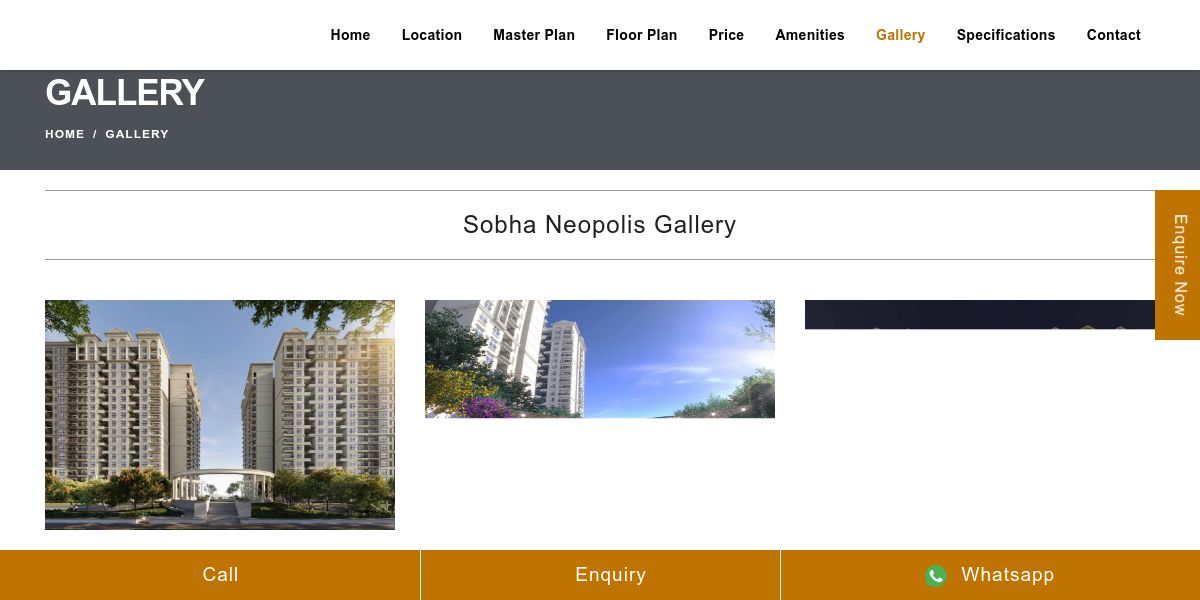This screenshot has width=1200, height=600.
Task: Open the Home menu item
Action: tap(350, 35)
